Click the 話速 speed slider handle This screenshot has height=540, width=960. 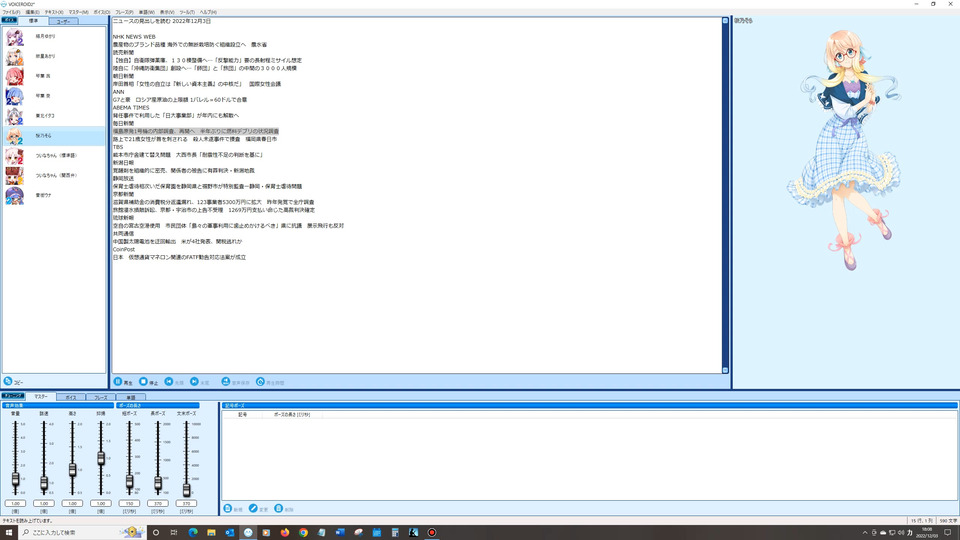click(43, 483)
